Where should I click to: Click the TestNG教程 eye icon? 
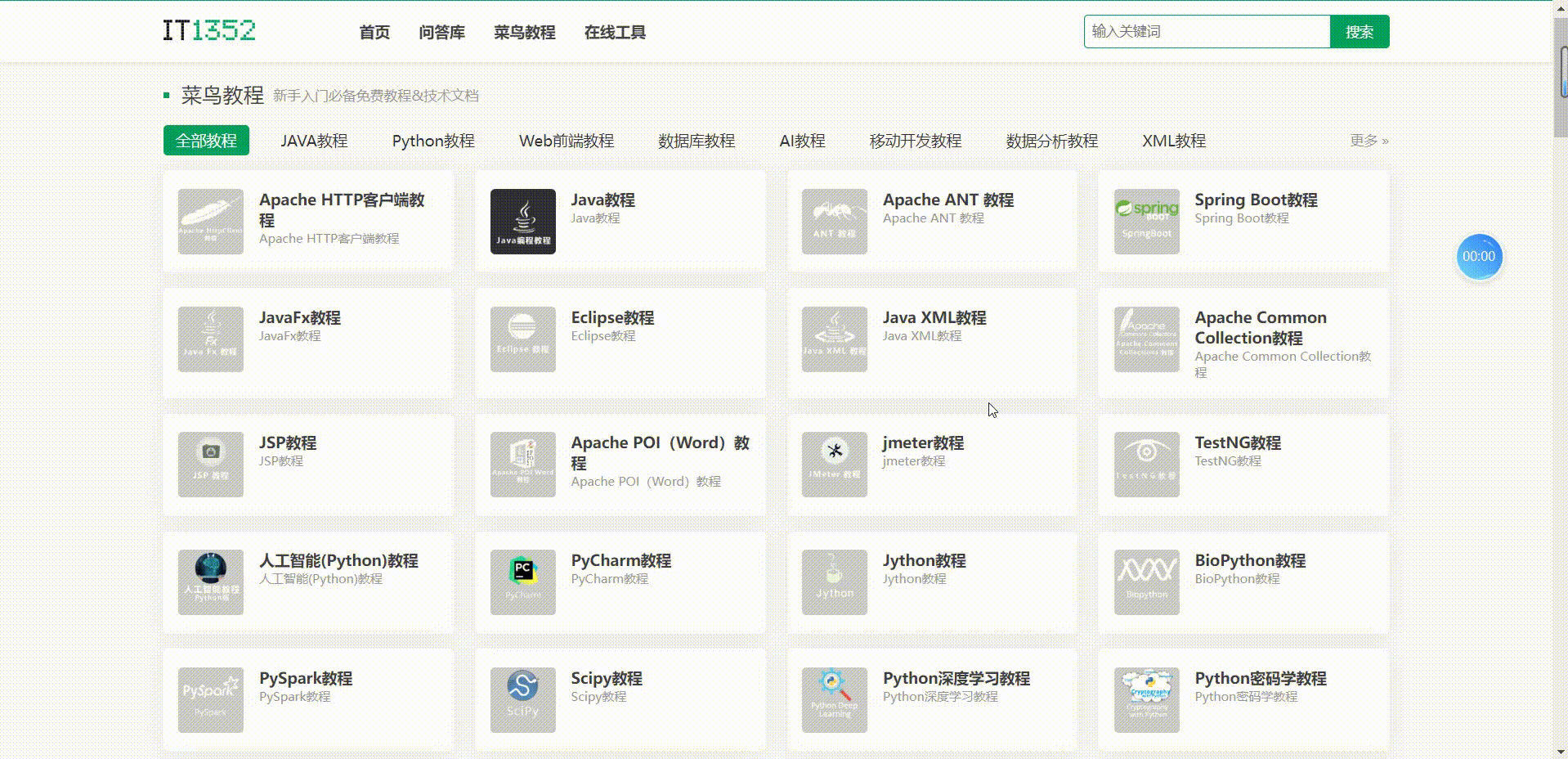click(x=1147, y=465)
